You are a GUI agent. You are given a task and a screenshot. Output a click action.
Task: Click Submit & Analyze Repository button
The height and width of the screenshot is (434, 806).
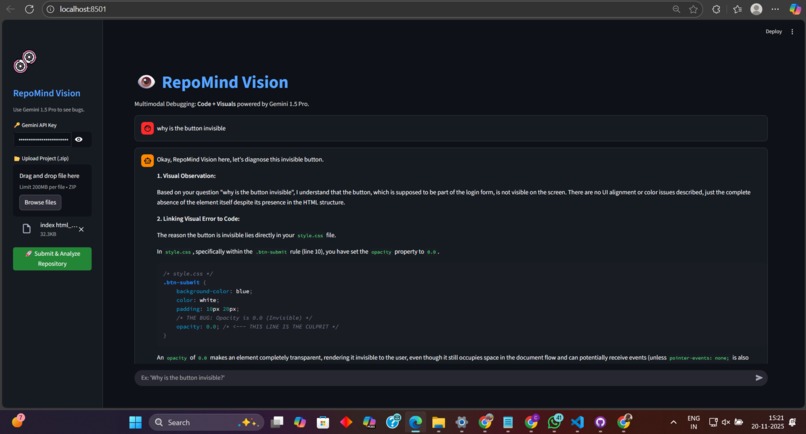pyautogui.click(x=52, y=259)
